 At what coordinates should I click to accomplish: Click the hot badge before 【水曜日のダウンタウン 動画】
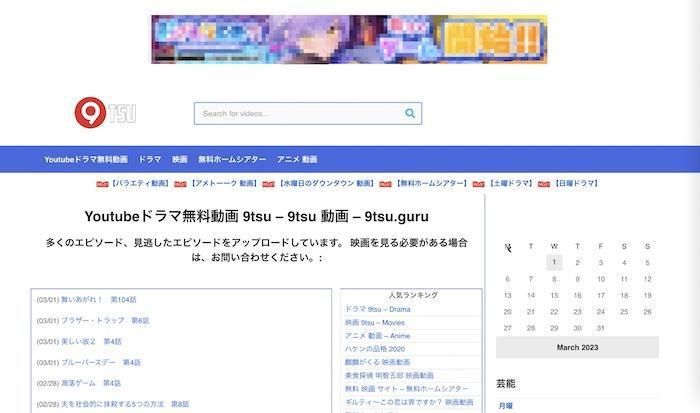[268, 184]
